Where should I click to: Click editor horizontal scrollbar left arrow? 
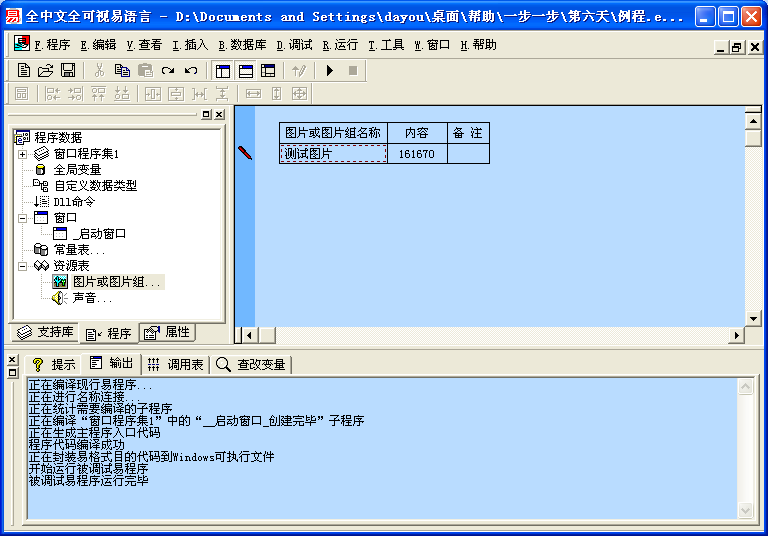(x=249, y=335)
